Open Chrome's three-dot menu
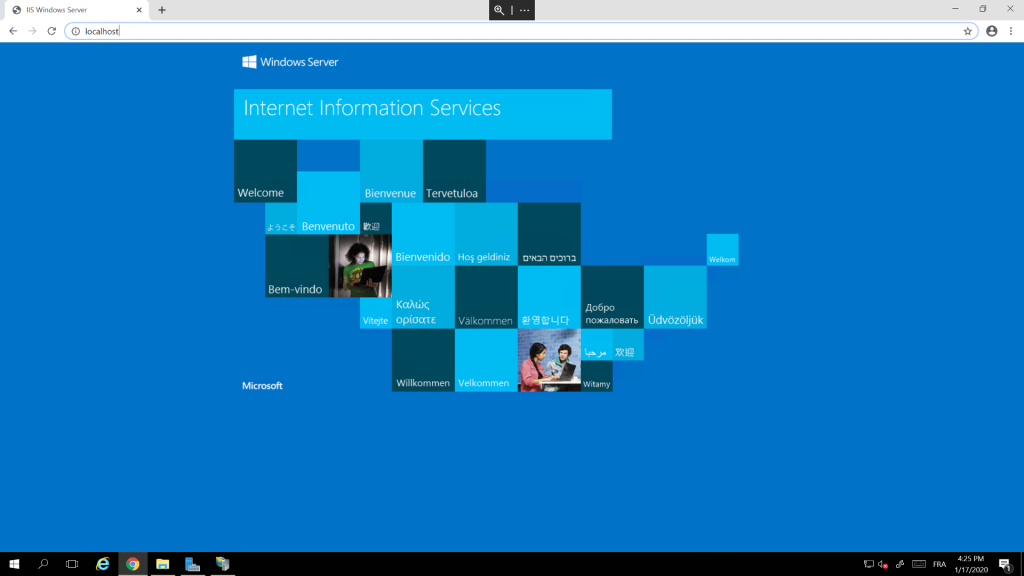The image size is (1024, 576). [1011, 31]
